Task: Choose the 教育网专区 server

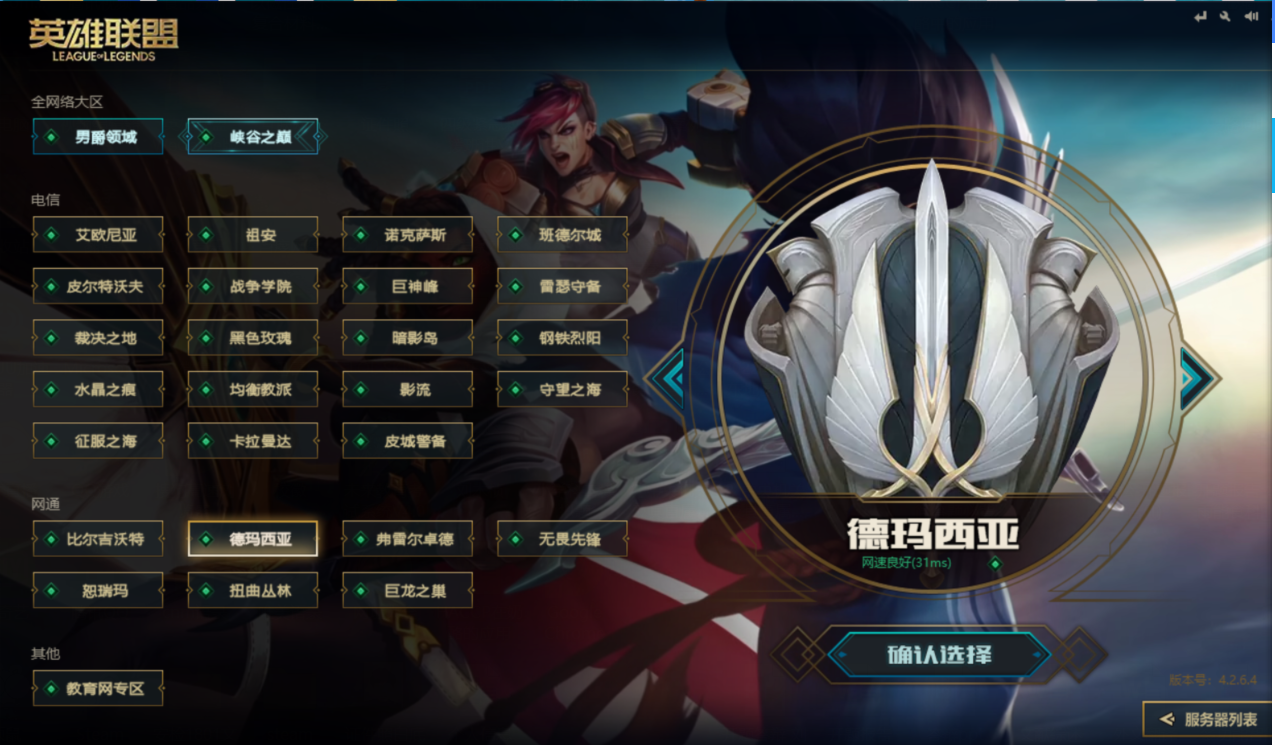Action: [x=98, y=688]
